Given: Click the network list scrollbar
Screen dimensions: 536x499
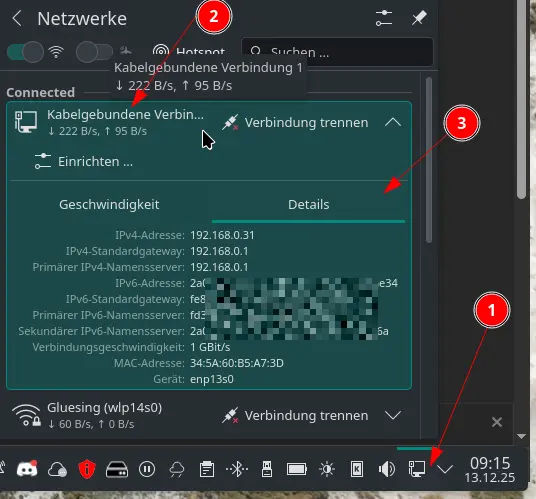Looking at the screenshot, I should coord(429,160).
